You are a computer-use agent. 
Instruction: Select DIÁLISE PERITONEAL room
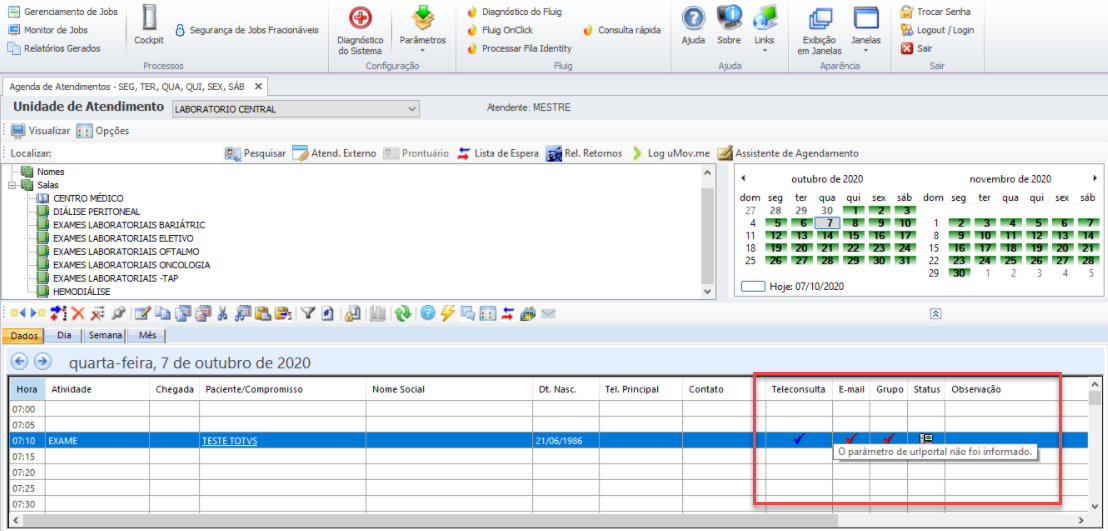(x=96, y=212)
